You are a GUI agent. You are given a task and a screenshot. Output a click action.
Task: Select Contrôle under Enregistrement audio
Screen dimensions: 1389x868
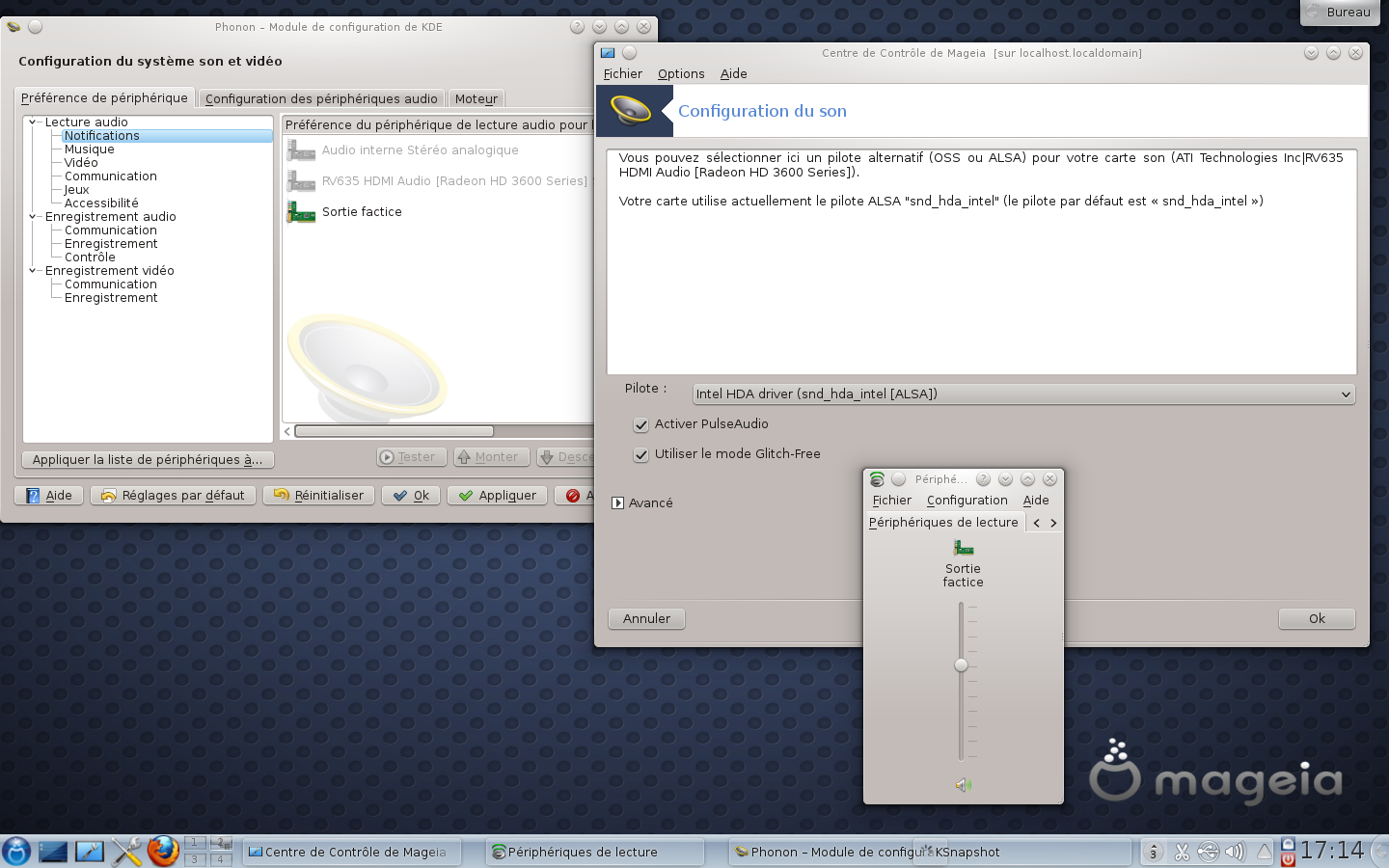pos(90,258)
